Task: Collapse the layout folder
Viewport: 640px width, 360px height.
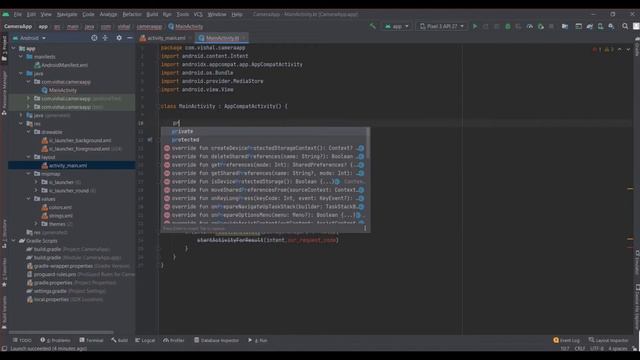Action: click(29, 157)
